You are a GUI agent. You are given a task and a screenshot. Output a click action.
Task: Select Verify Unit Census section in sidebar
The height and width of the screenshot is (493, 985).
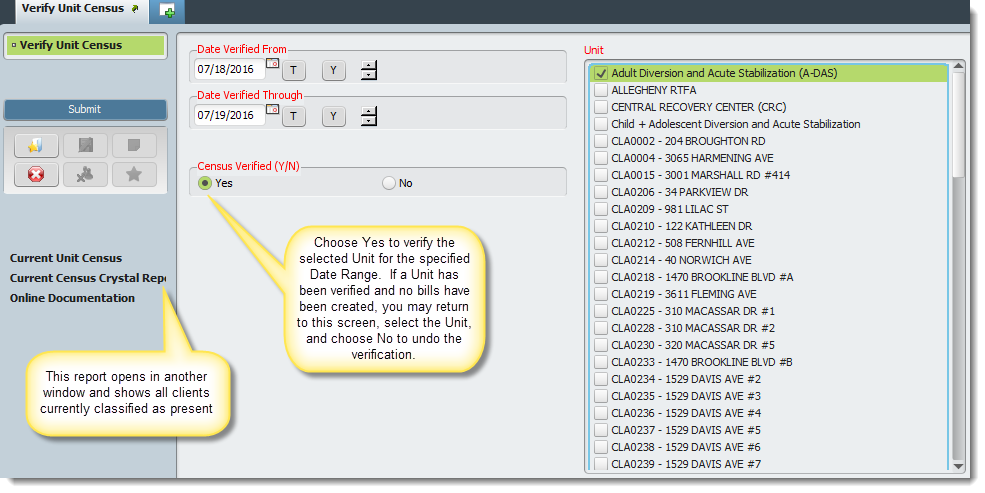85,45
